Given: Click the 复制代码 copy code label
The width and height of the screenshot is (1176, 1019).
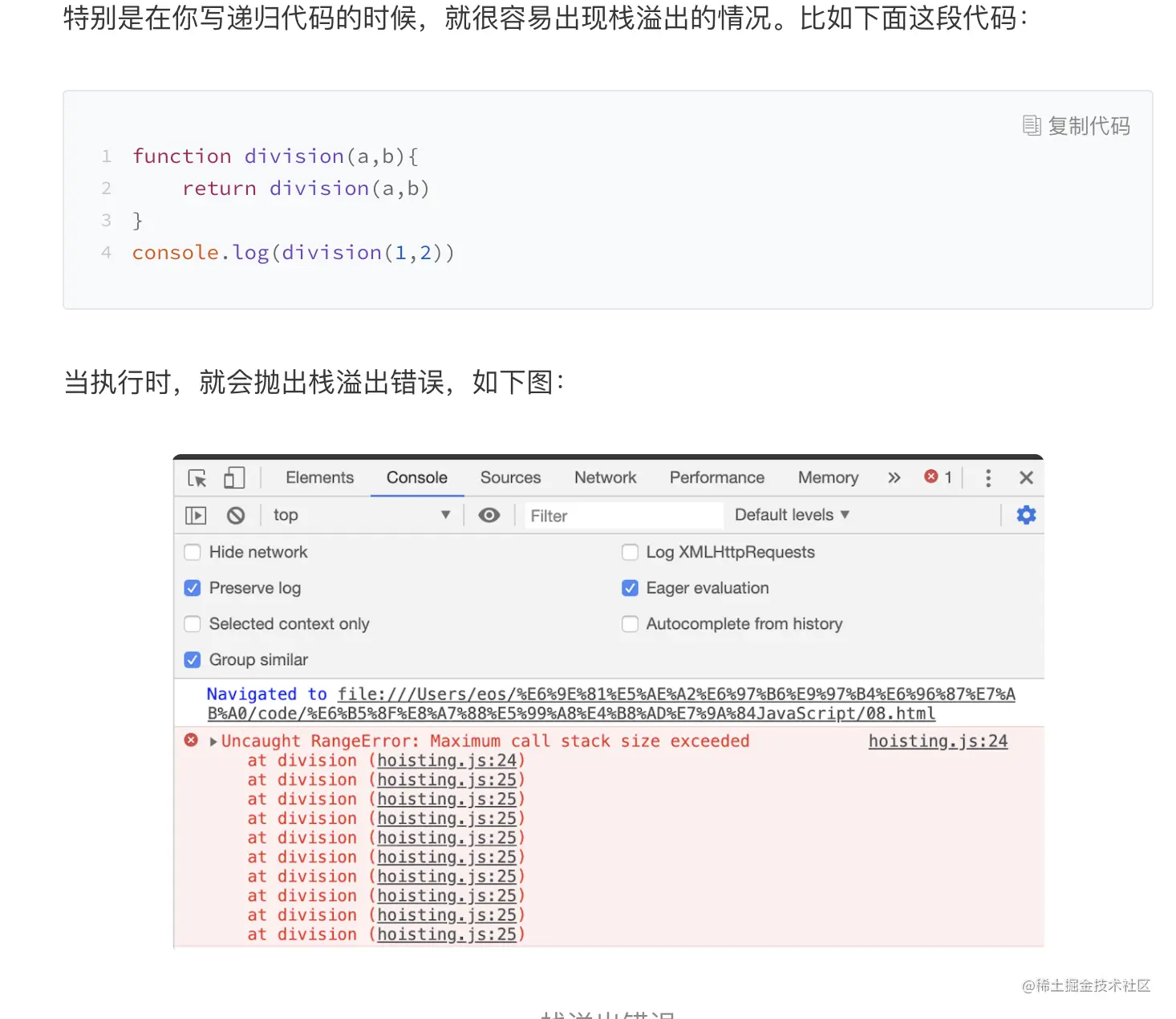Looking at the screenshot, I should (x=1089, y=126).
